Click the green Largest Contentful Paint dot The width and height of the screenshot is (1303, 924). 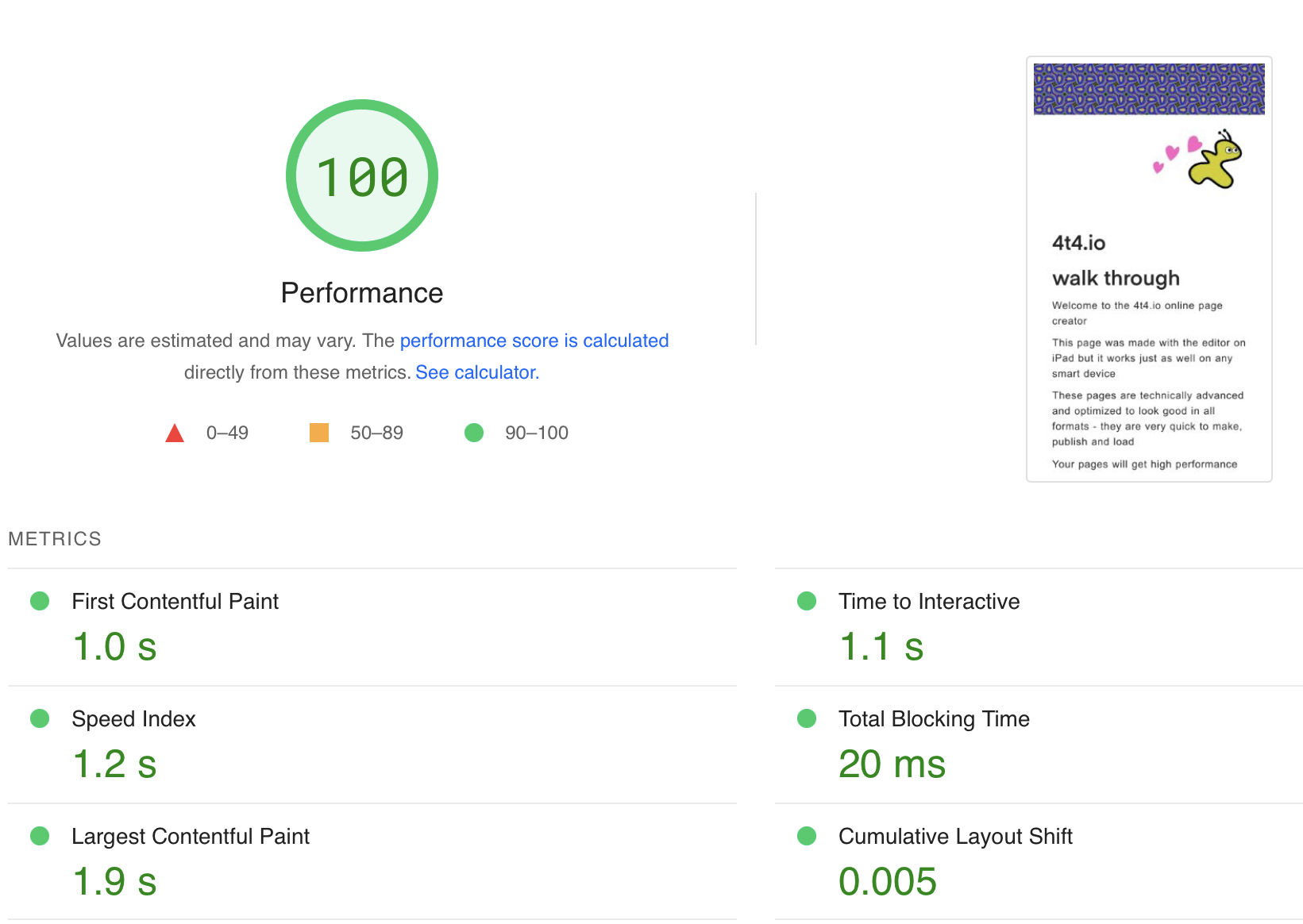pyautogui.click(x=40, y=836)
